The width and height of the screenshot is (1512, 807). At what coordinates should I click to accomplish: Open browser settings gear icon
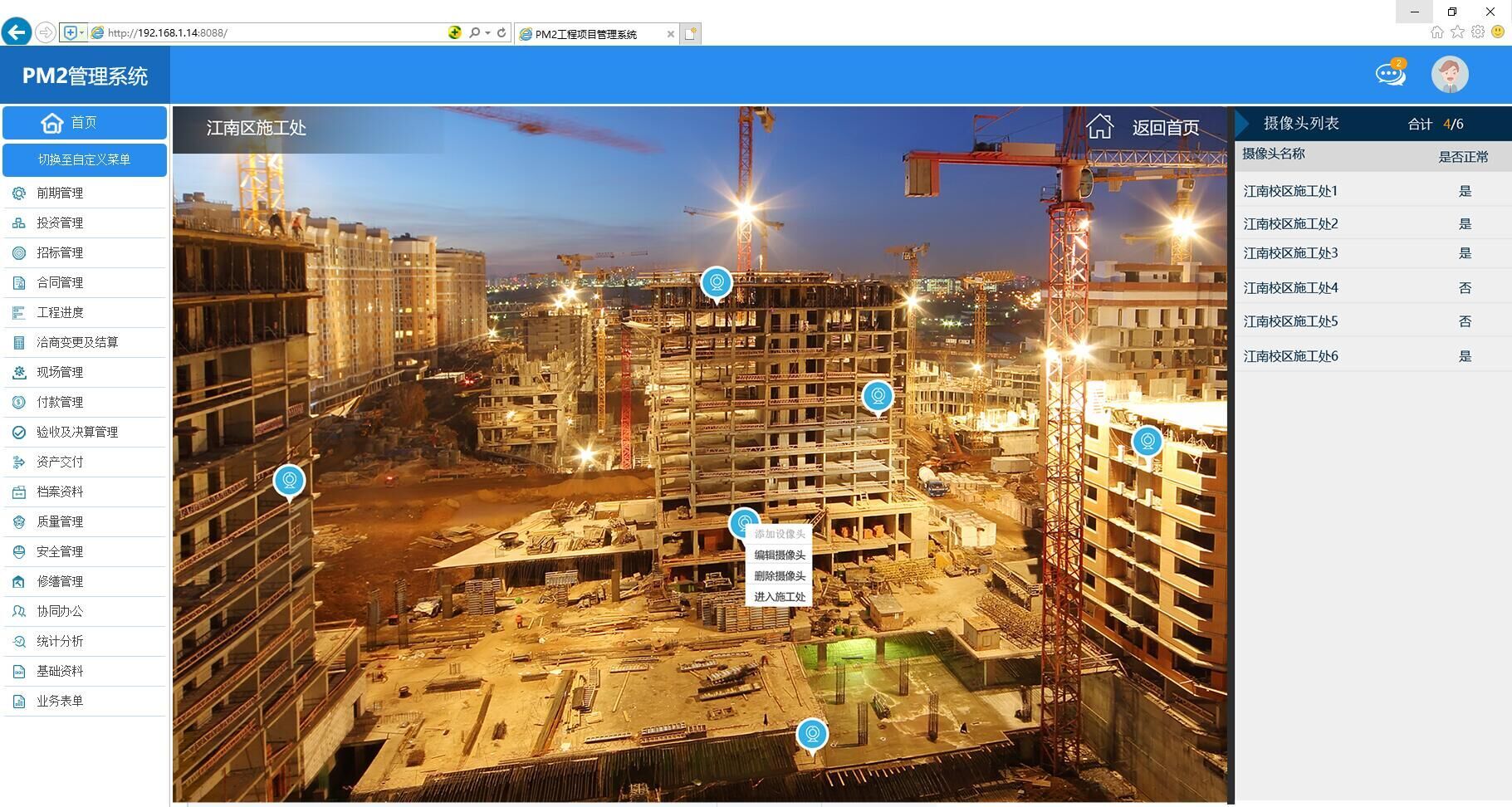pyautogui.click(x=1477, y=32)
